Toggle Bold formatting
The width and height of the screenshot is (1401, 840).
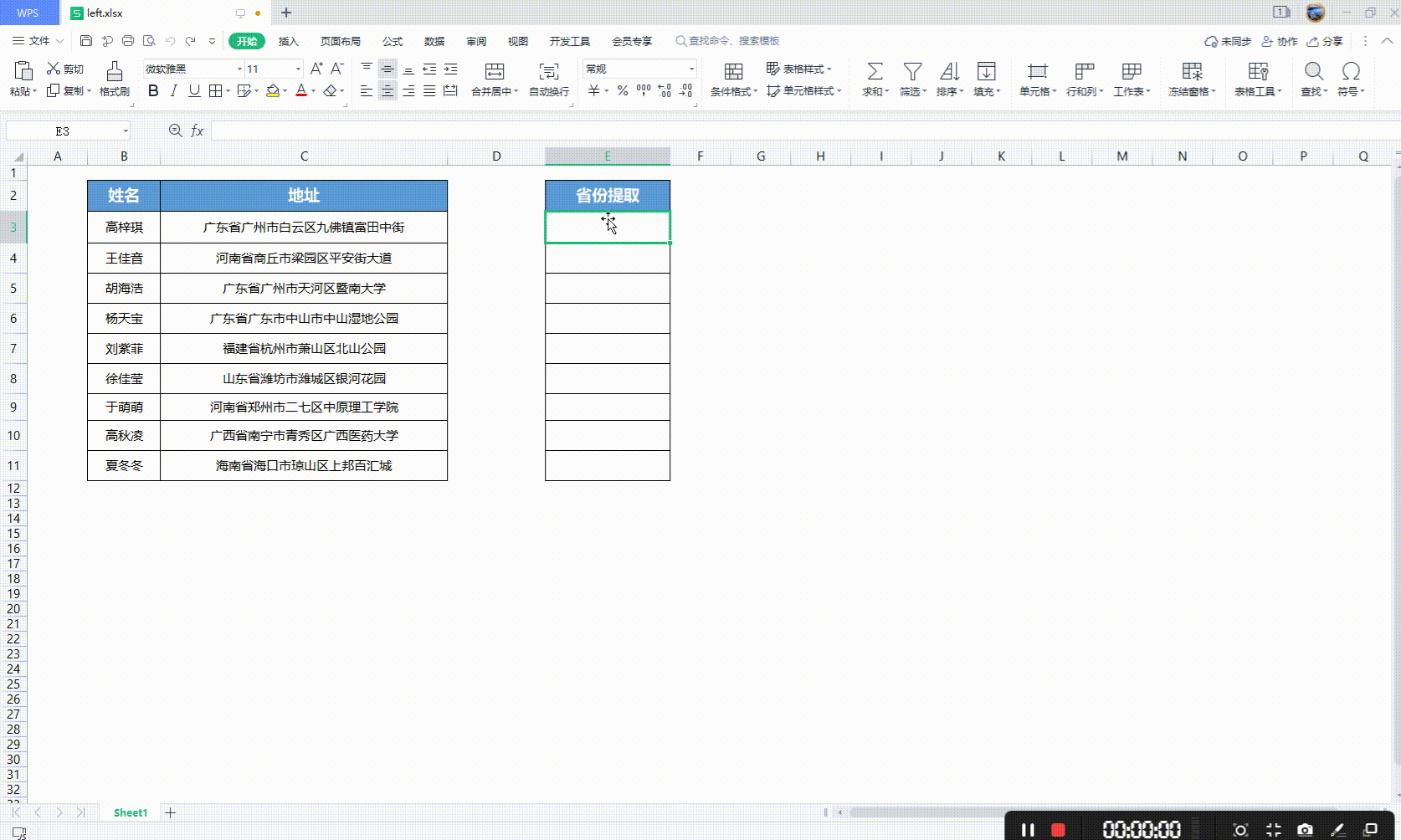click(153, 90)
